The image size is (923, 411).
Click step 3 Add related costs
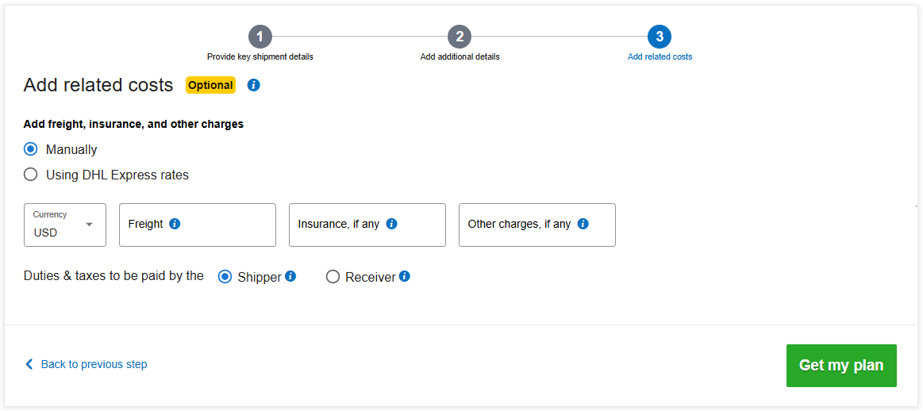pyautogui.click(x=659, y=37)
